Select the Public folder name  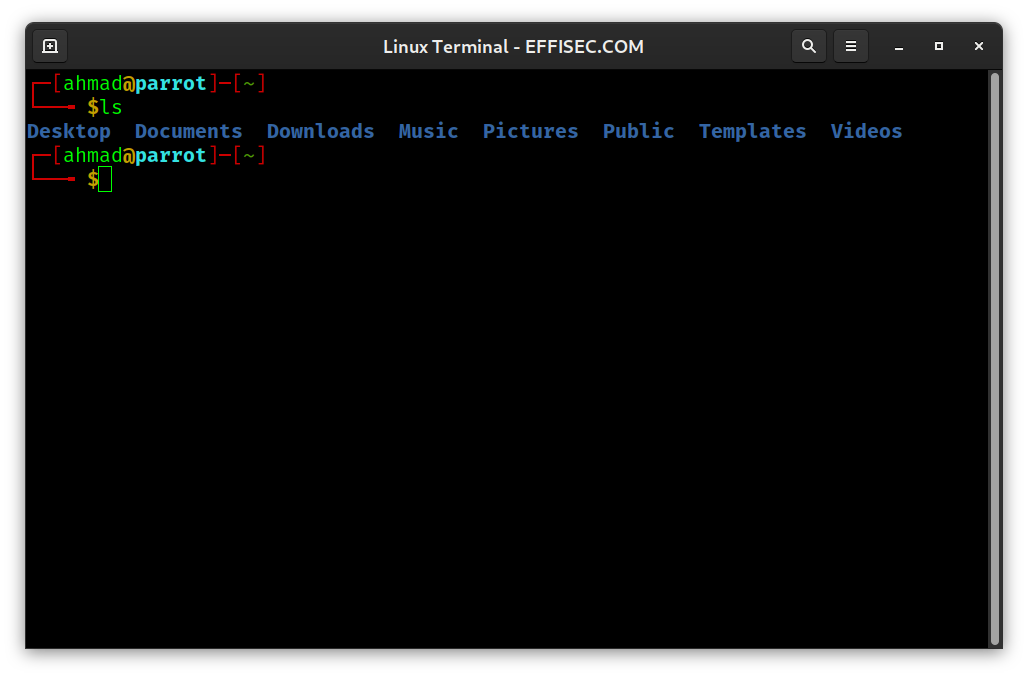click(638, 131)
